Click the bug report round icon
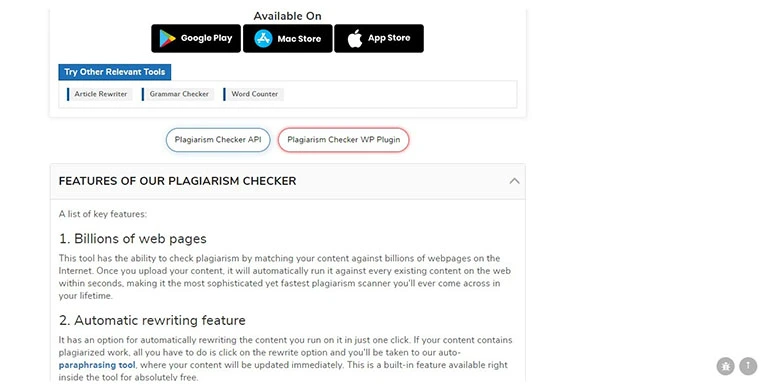The image size is (764, 389). [x=725, y=366]
